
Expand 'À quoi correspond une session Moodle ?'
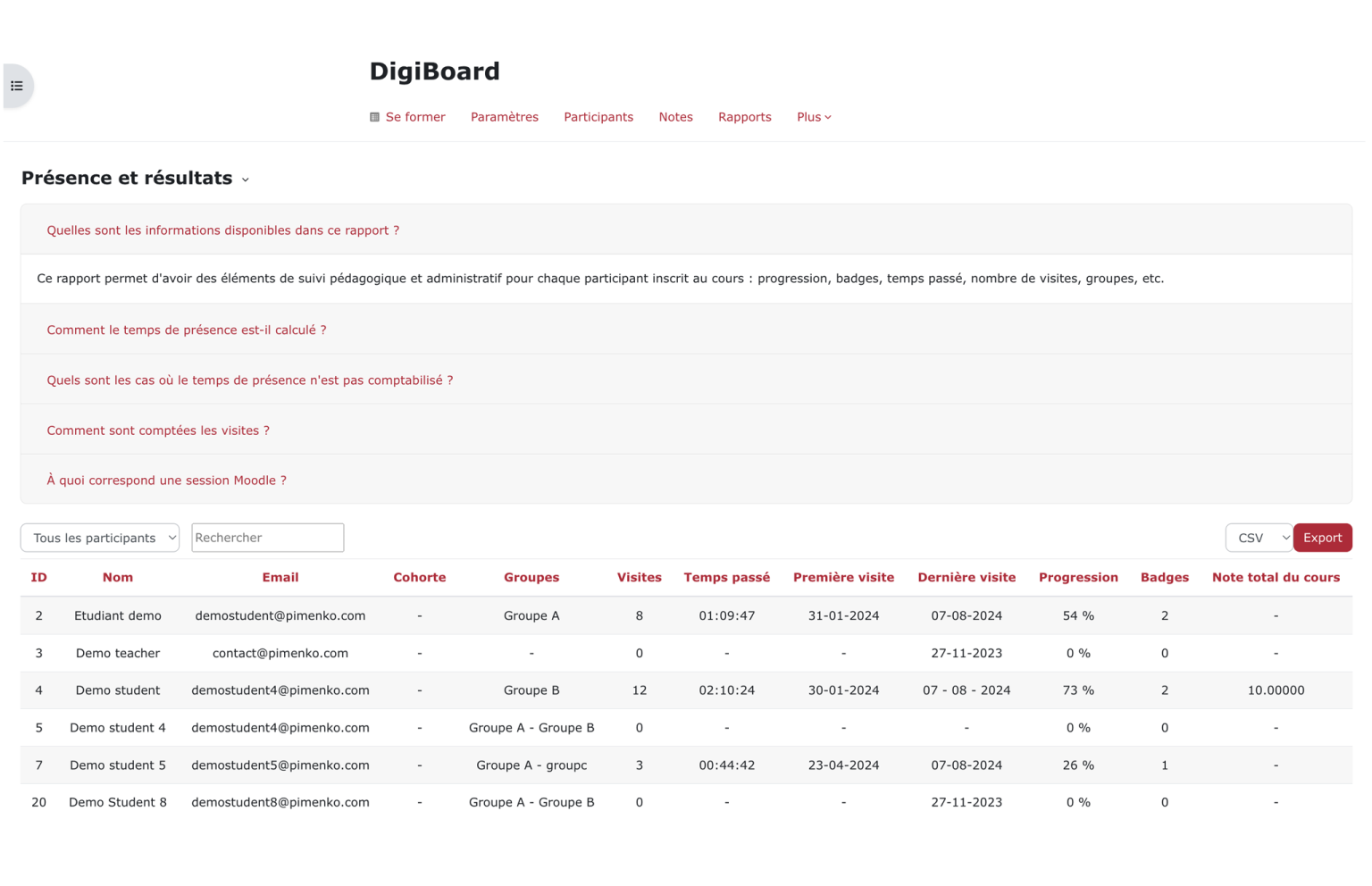[167, 480]
